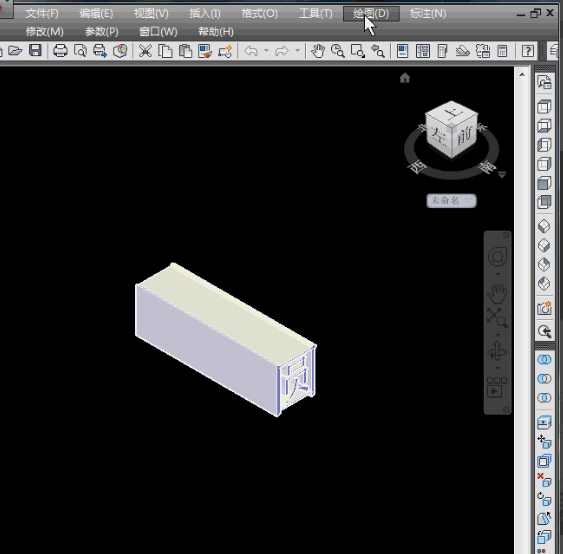Viewport: 563px width, 554px height.
Task: Expand the undo history dropdown arrow
Action: 266,51
